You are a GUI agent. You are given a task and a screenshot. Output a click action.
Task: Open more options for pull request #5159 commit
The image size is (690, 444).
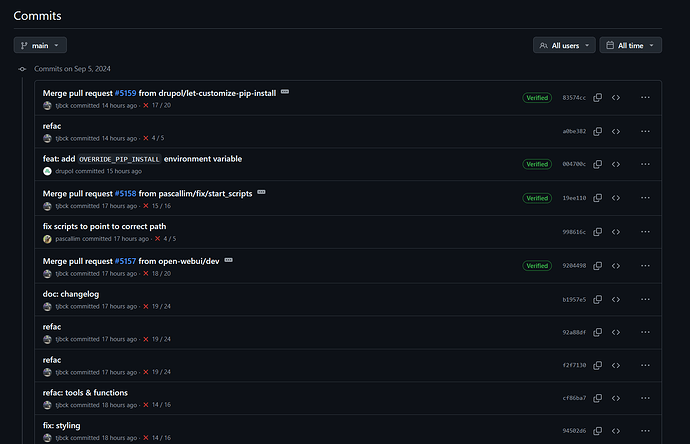[x=645, y=98]
